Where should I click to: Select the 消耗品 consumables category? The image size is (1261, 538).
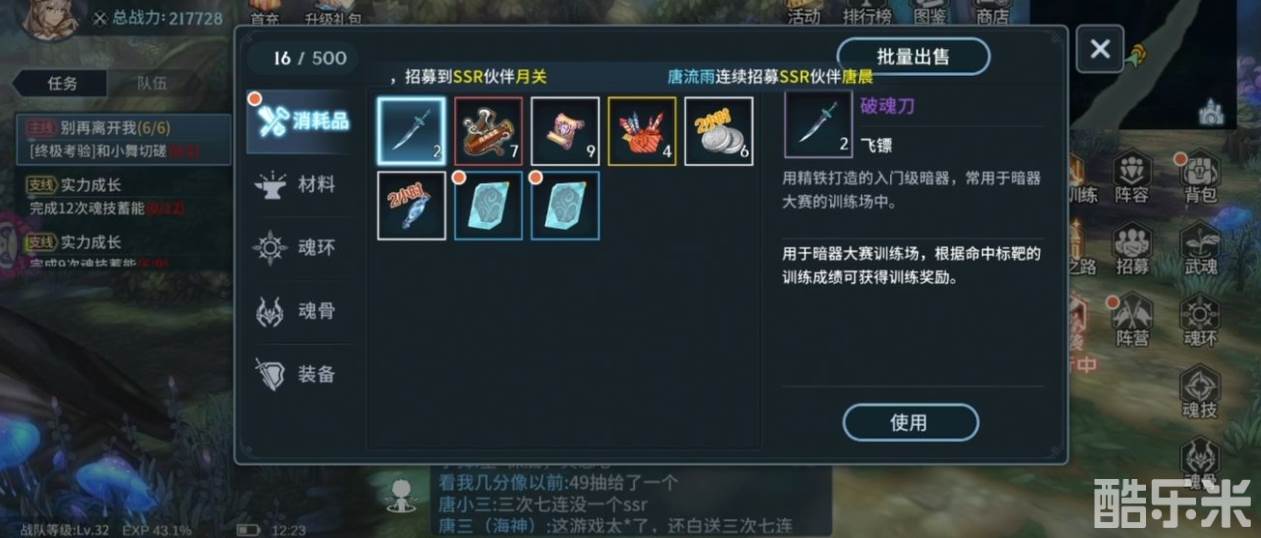tap(299, 121)
